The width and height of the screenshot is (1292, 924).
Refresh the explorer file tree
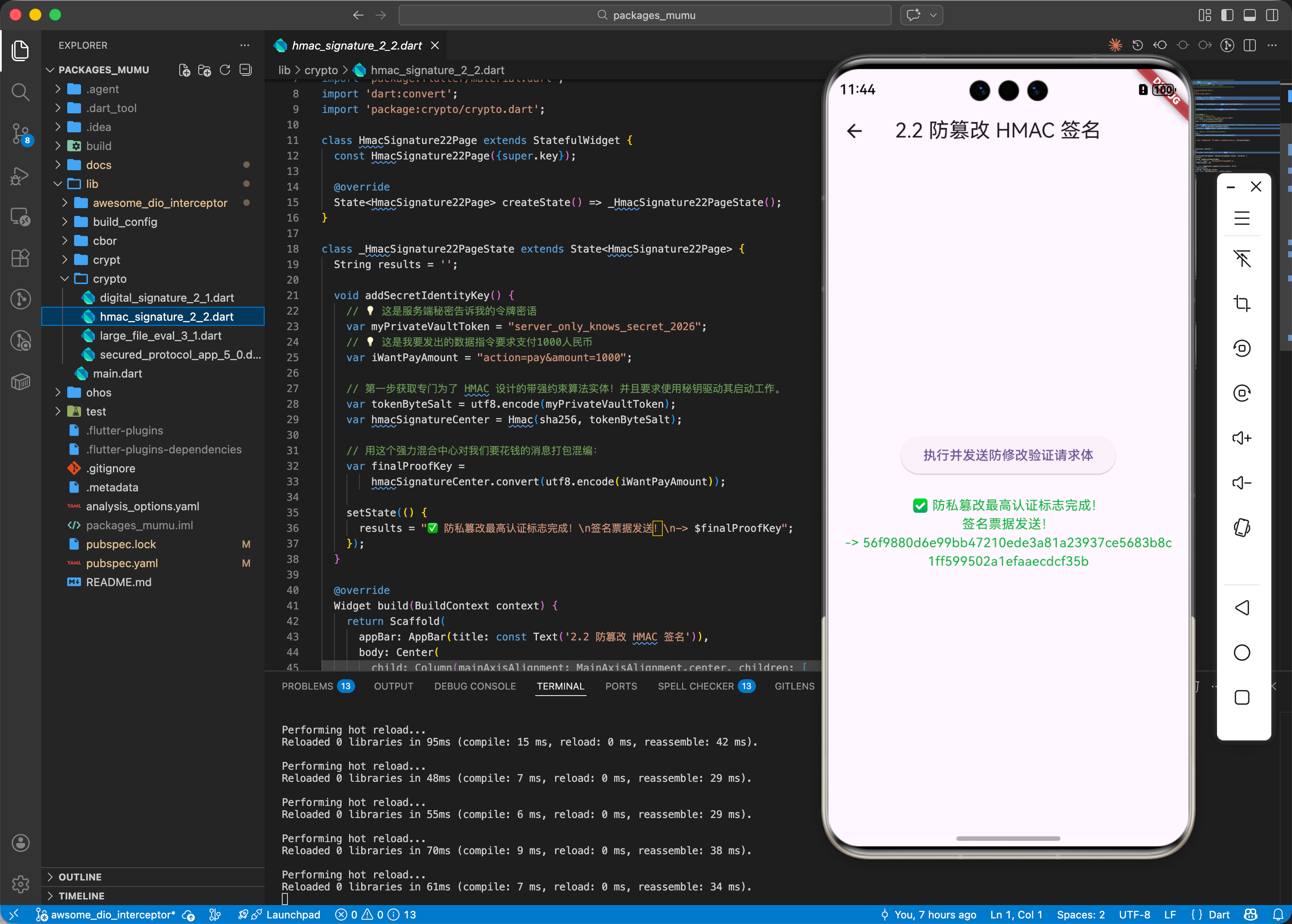(225, 69)
